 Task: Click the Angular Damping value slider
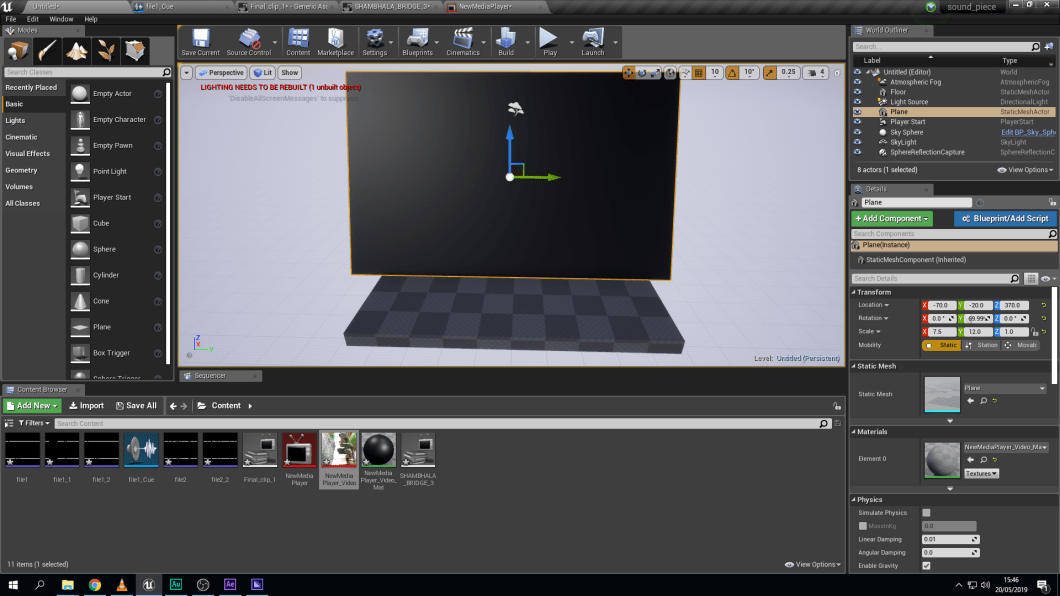(950, 553)
